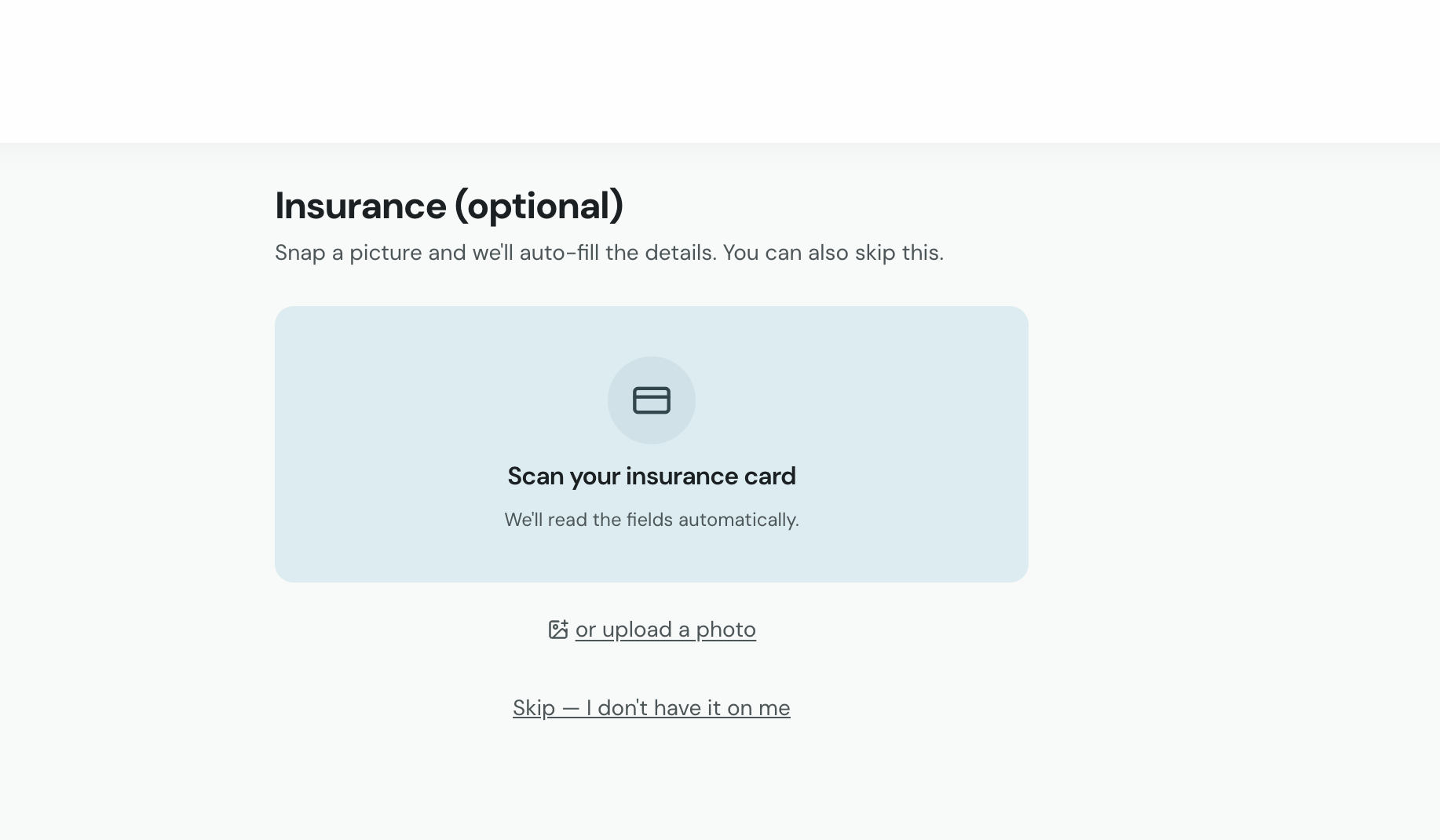Screen dimensions: 1440x840
Task: Click the word 'photo' in the upload link
Action: 725,630
